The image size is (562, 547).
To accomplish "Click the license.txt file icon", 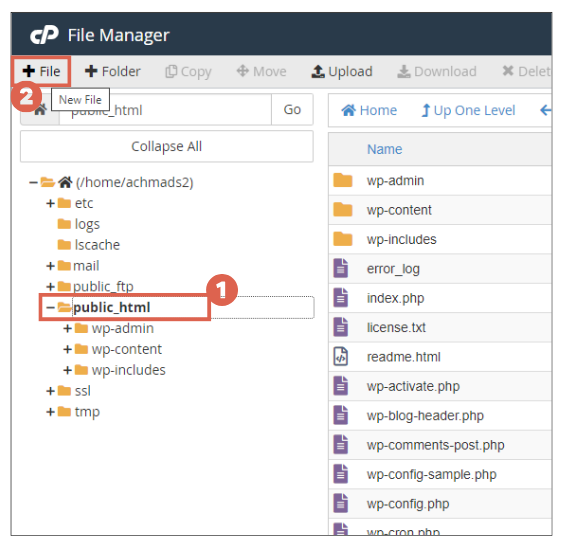I will pyautogui.click(x=340, y=327).
